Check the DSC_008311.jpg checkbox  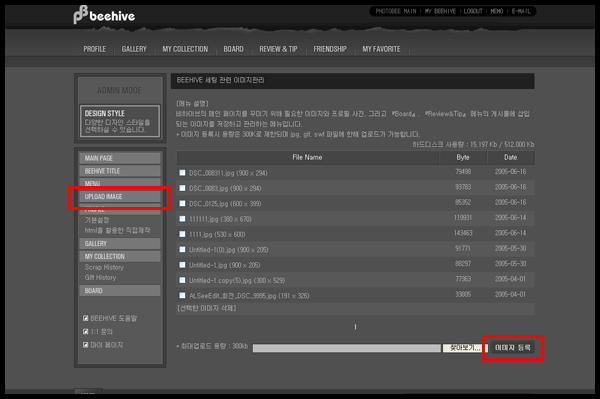(x=182, y=173)
